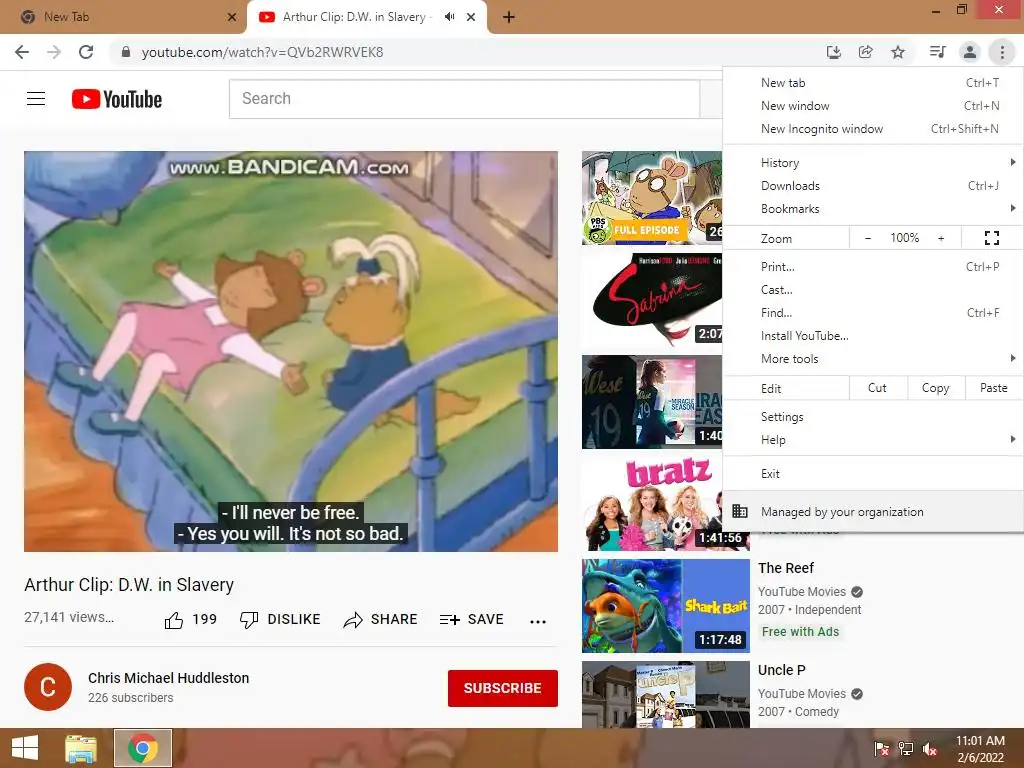
Task: Open the Chrome profile avatar
Action: coord(970,52)
